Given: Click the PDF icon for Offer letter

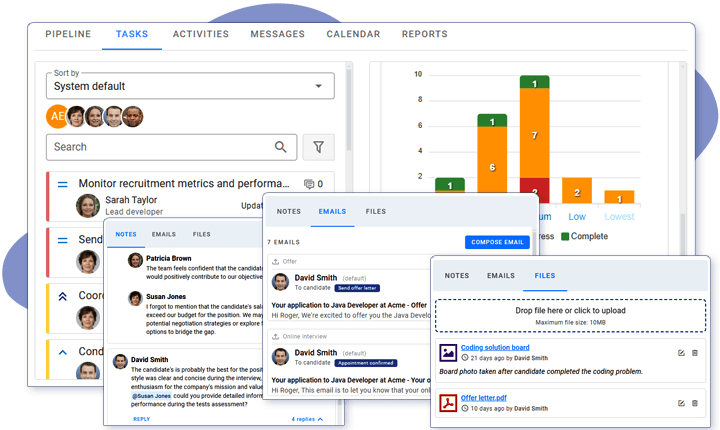Looking at the screenshot, I should coord(448,403).
